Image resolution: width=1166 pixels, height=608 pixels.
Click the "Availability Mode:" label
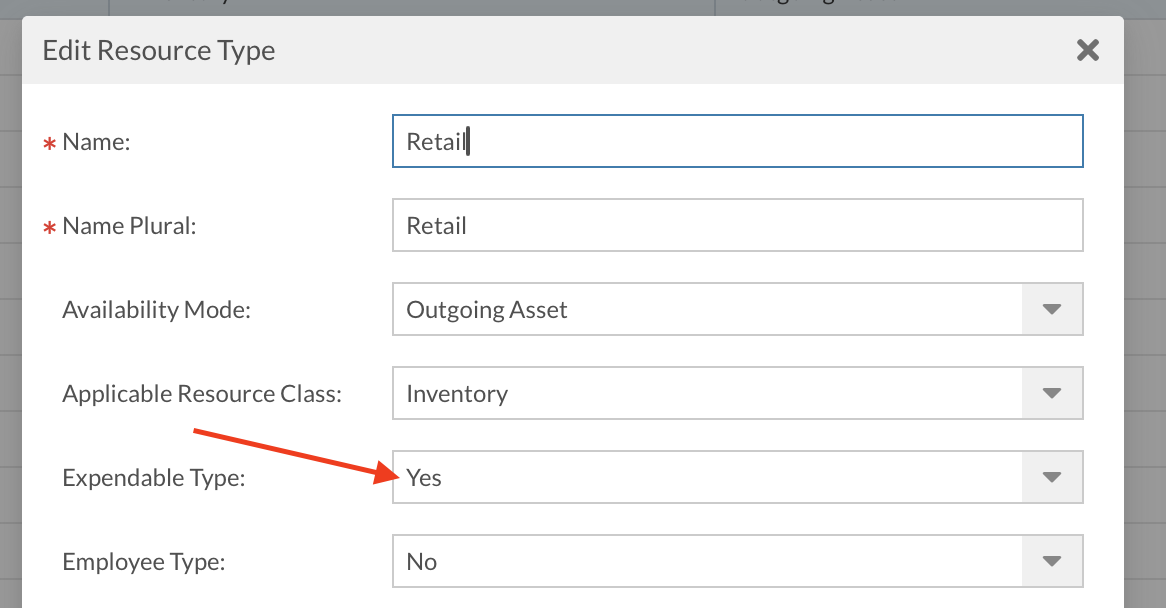(x=156, y=310)
